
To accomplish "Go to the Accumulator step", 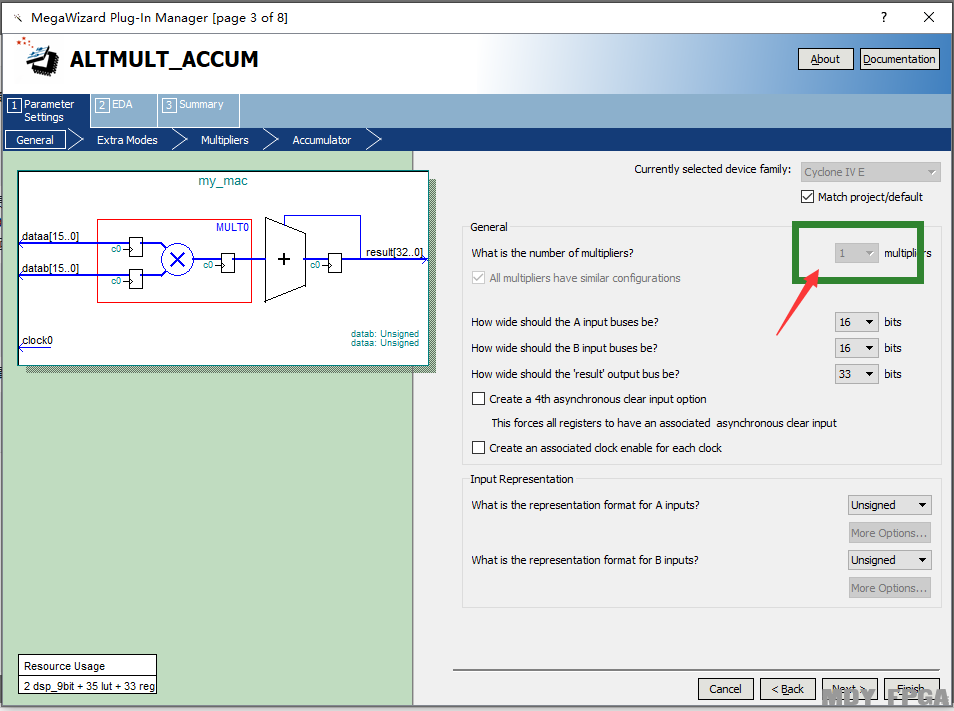I will (322, 140).
